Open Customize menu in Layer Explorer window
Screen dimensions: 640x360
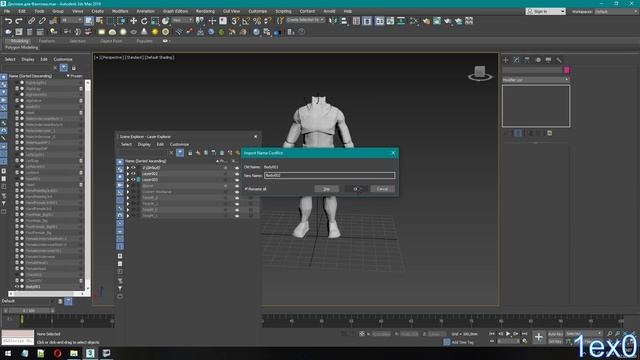point(179,144)
